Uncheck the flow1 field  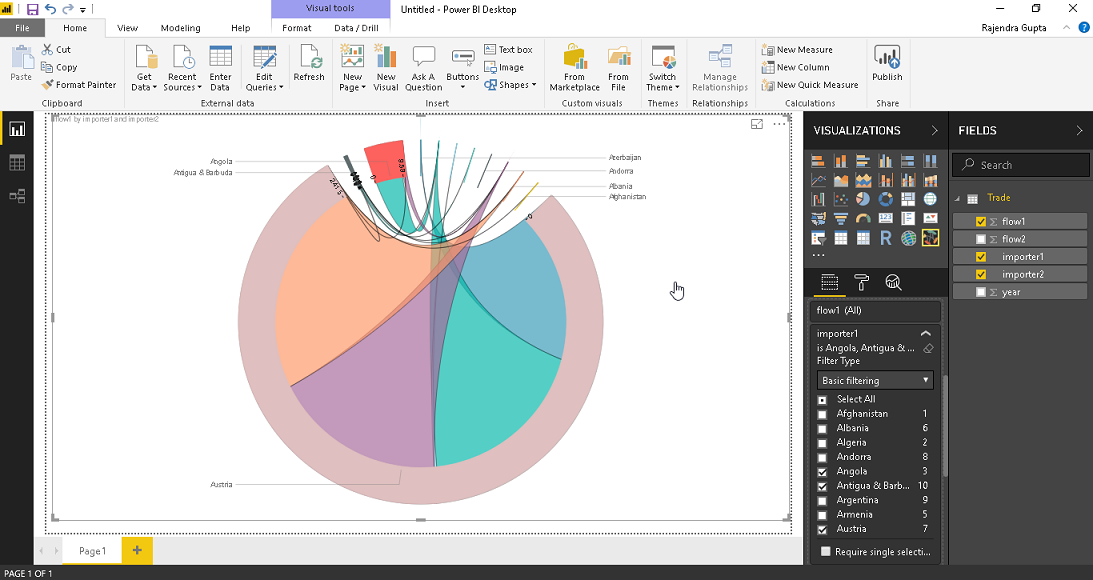click(981, 222)
